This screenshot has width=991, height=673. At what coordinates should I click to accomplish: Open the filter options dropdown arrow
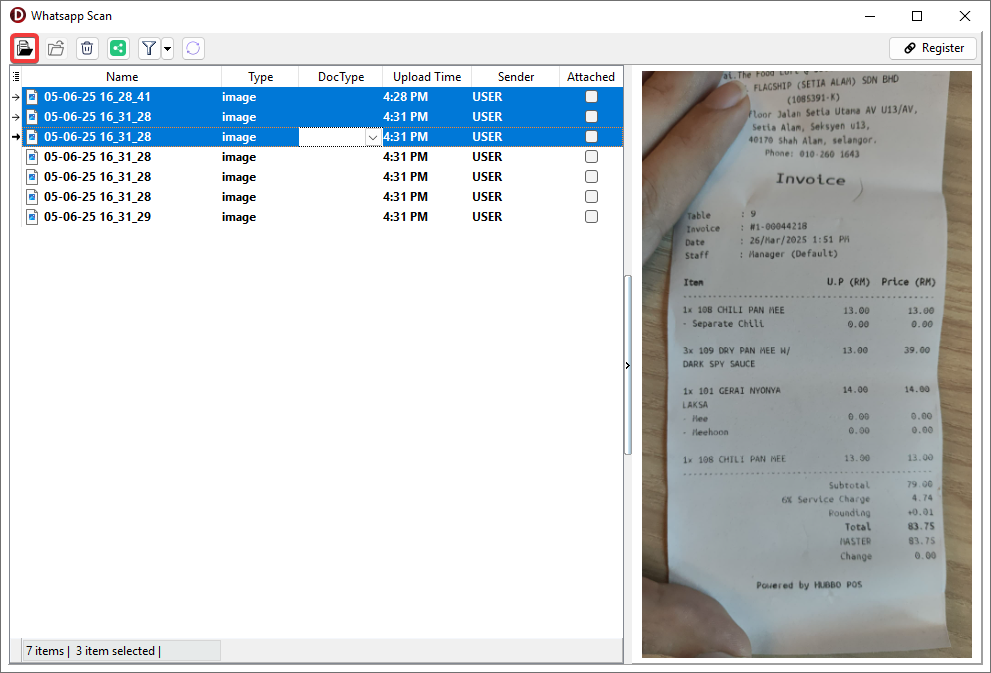(167, 48)
